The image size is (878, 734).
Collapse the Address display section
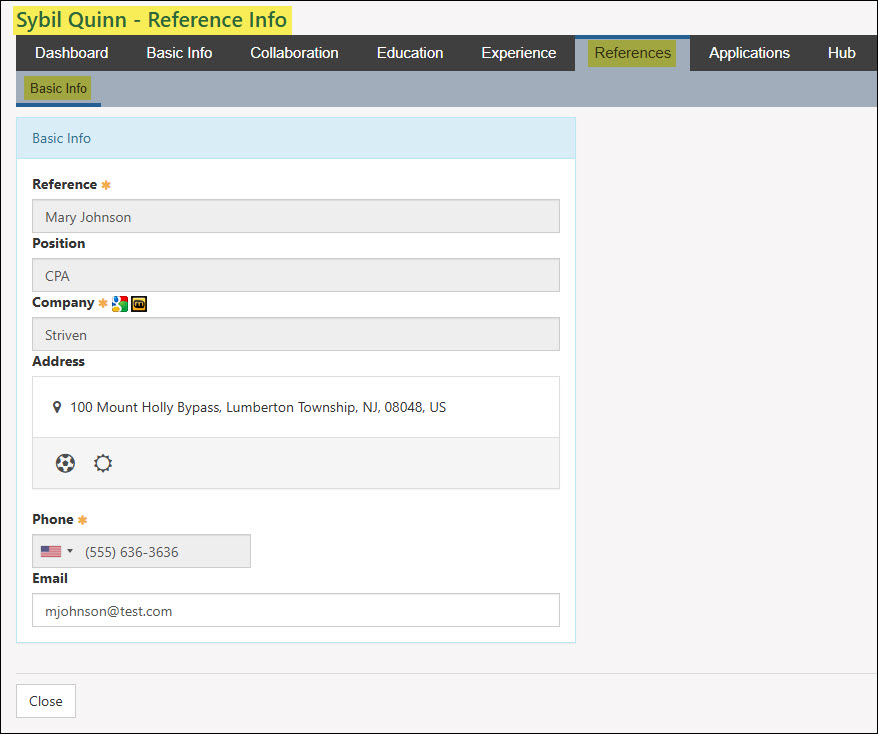295,408
